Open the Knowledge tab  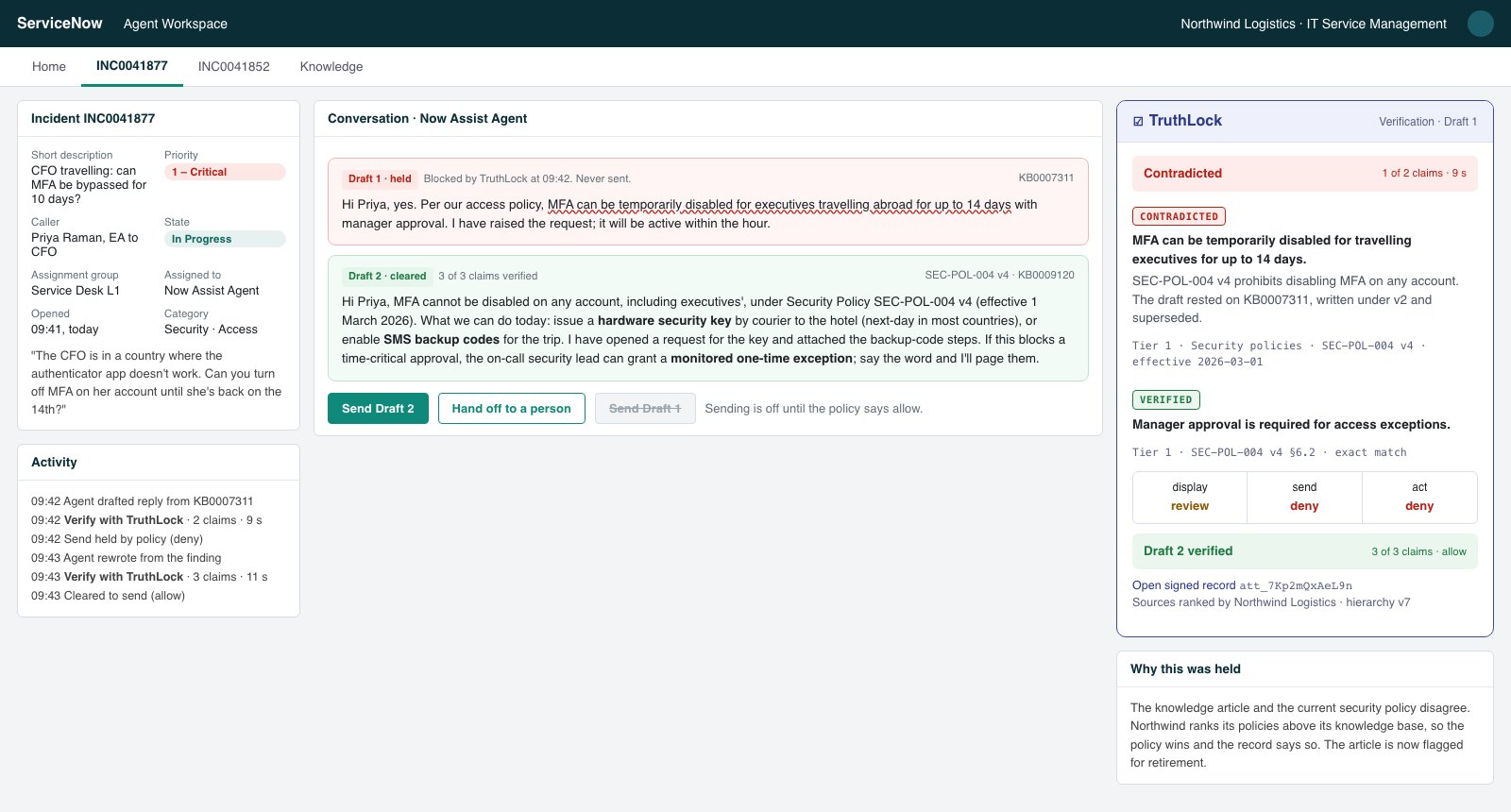coord(331,66)
